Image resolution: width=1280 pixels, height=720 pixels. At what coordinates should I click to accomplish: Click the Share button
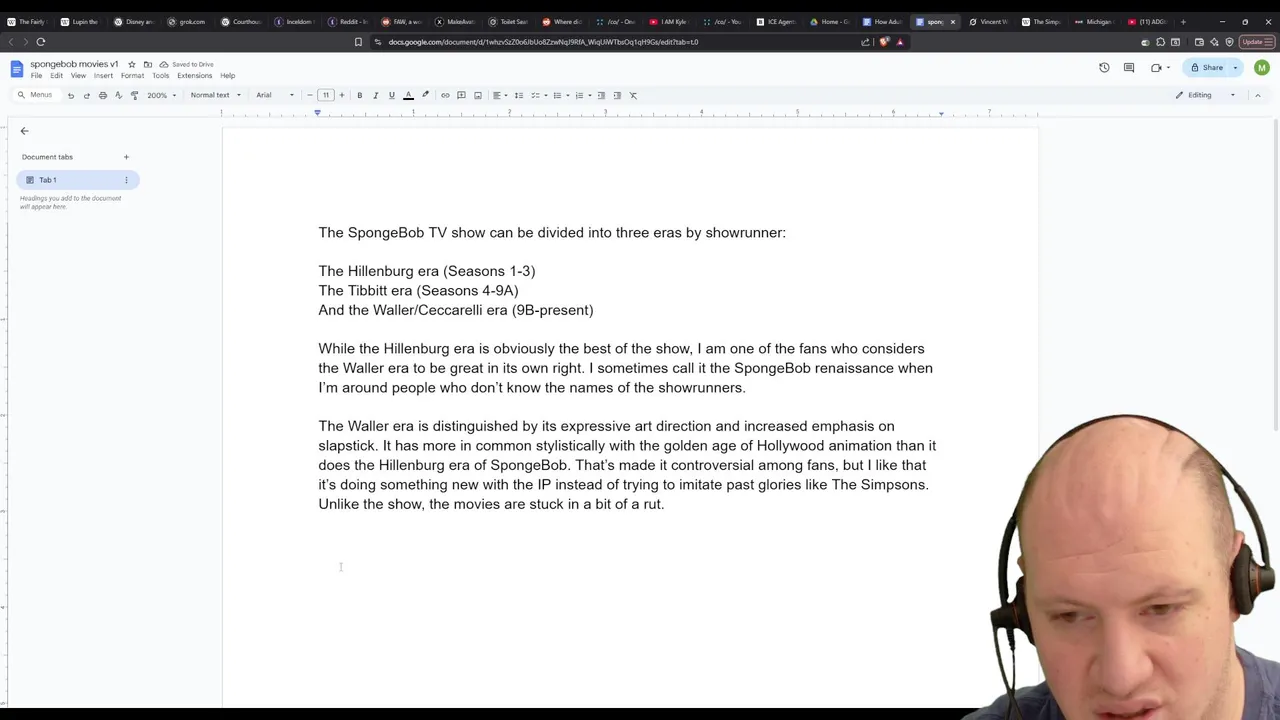pyautogui.click(x=1206, y=67)
